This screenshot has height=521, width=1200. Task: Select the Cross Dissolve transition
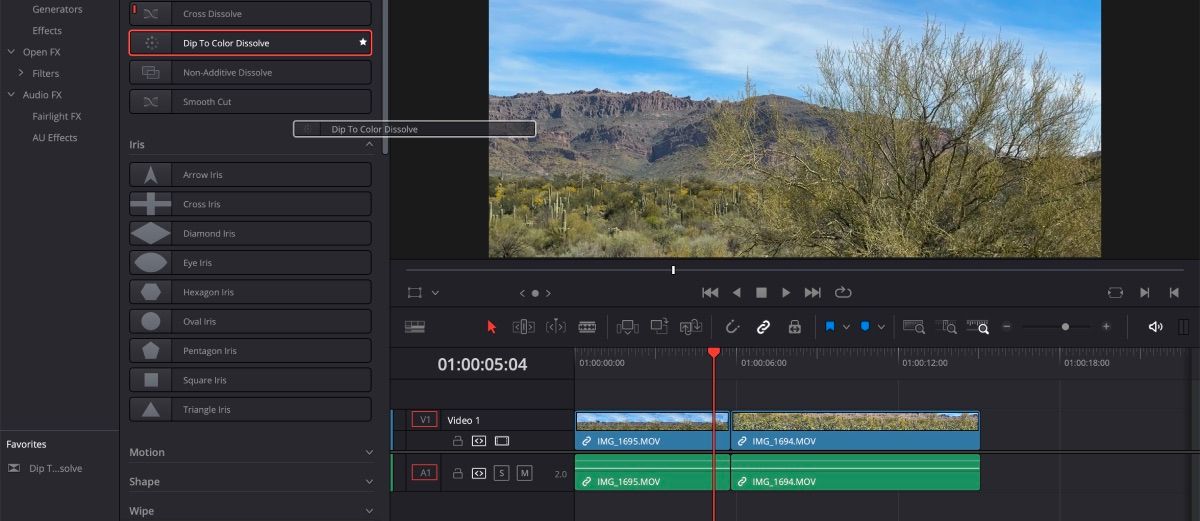(x=250, y=14)
